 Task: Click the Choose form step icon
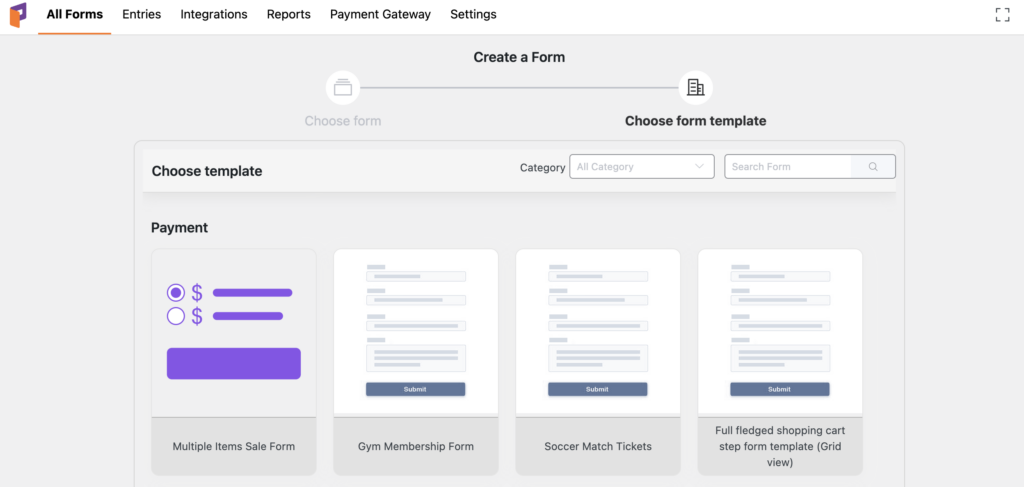tap(343, 88)
